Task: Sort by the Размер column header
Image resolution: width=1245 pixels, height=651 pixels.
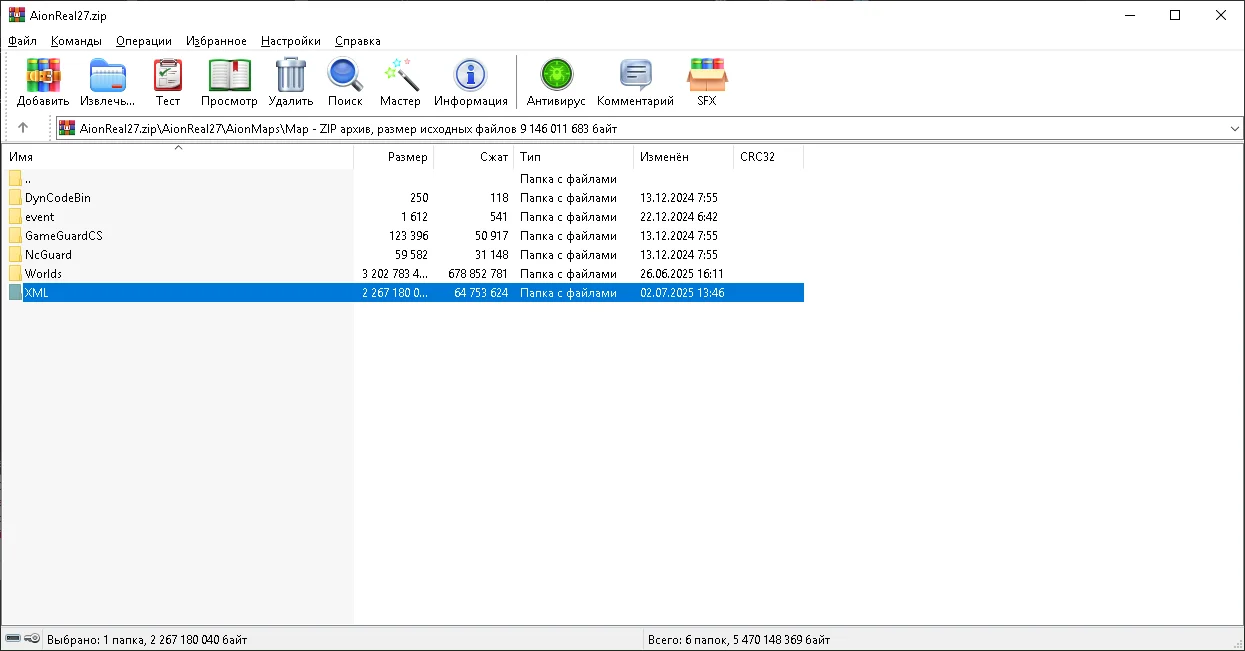Action: pos(394,157)
